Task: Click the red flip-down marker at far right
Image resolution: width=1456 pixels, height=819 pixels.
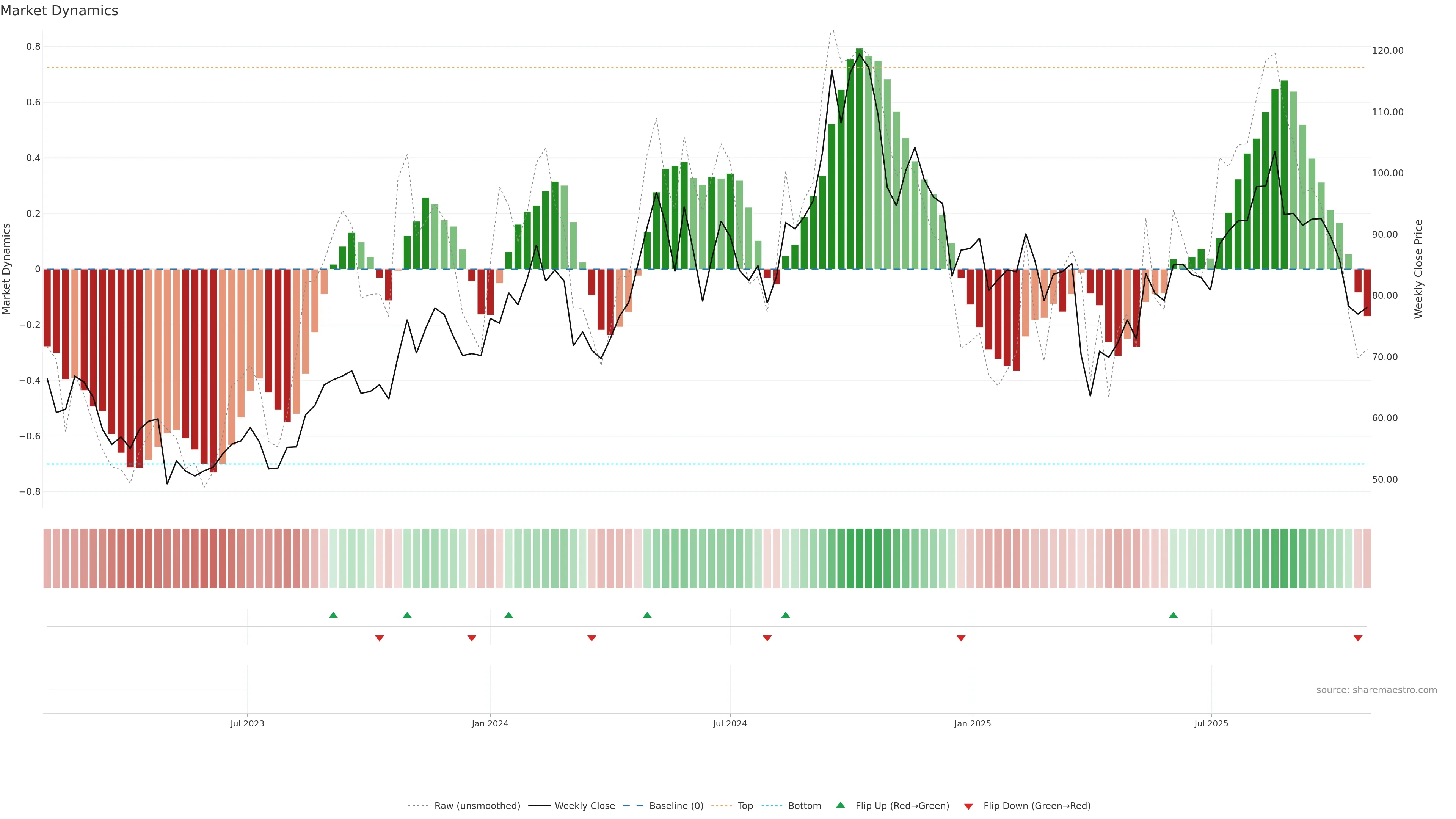Action: (1358, 638)
